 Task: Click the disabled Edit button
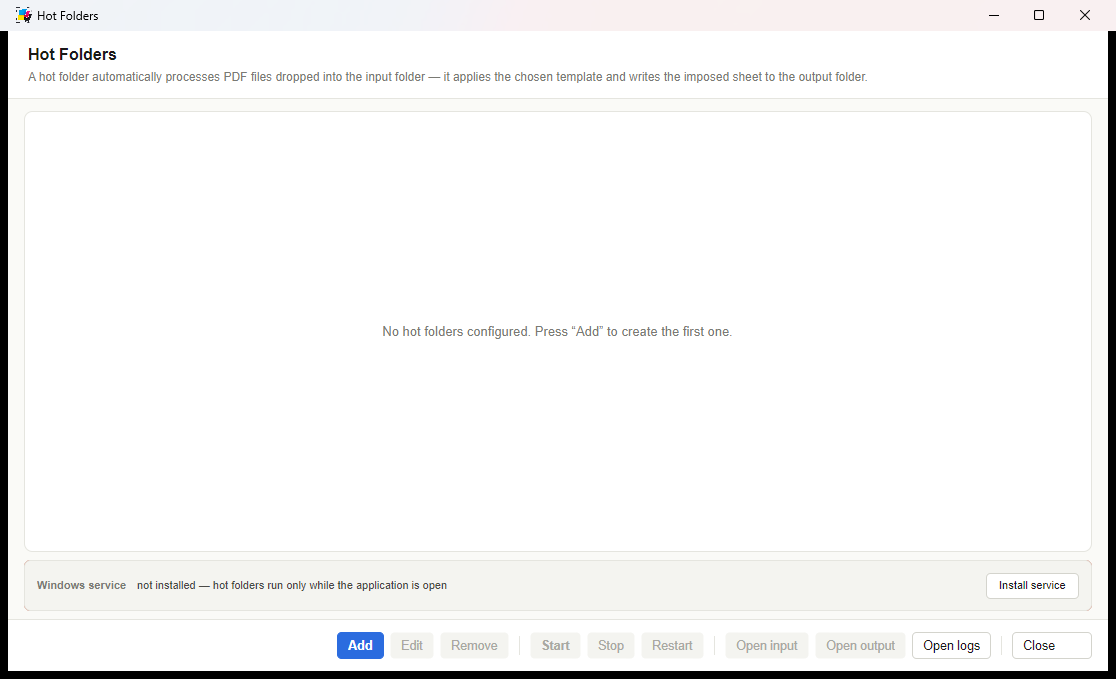pos(411,646)
